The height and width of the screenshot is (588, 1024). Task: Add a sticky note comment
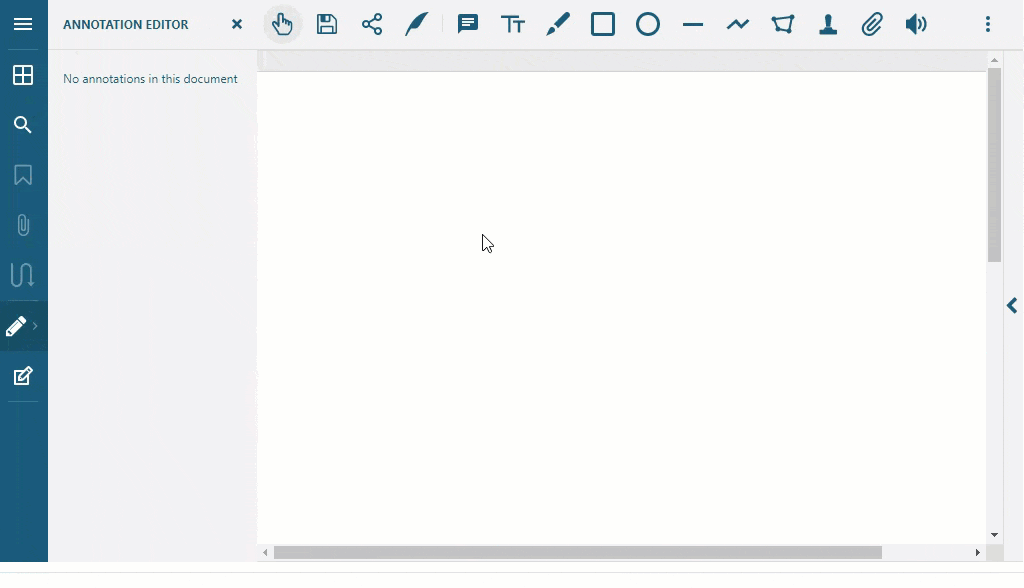point(468,24)
